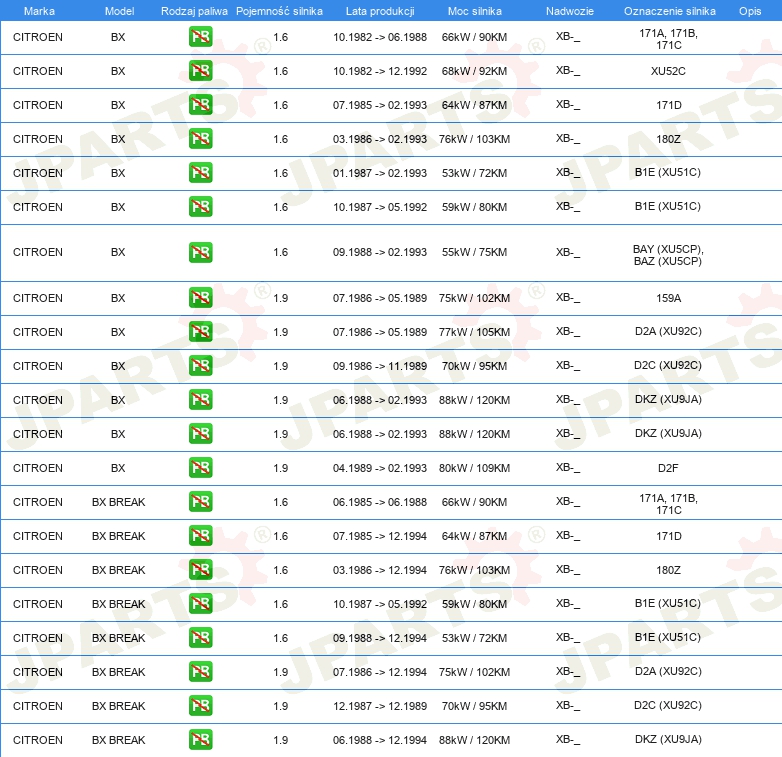Image resolution: width=782 pixels, height=757 pixels.
Task: Click the fuel icon for BX BREAK 07.1985 -> 12.1994
Action: 200,536
